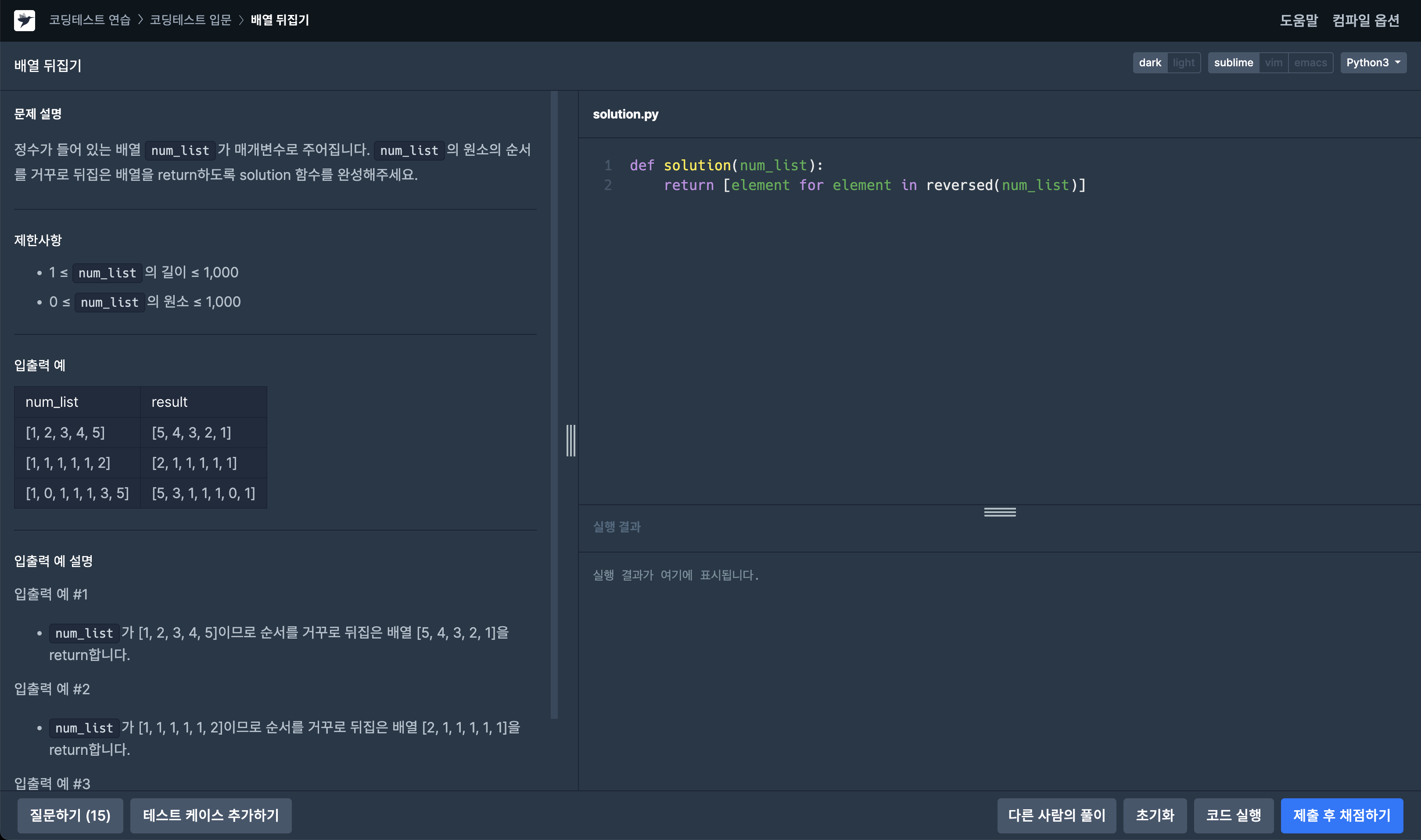
Task: Click the Programmers logo icon
Action: [24, 20]
